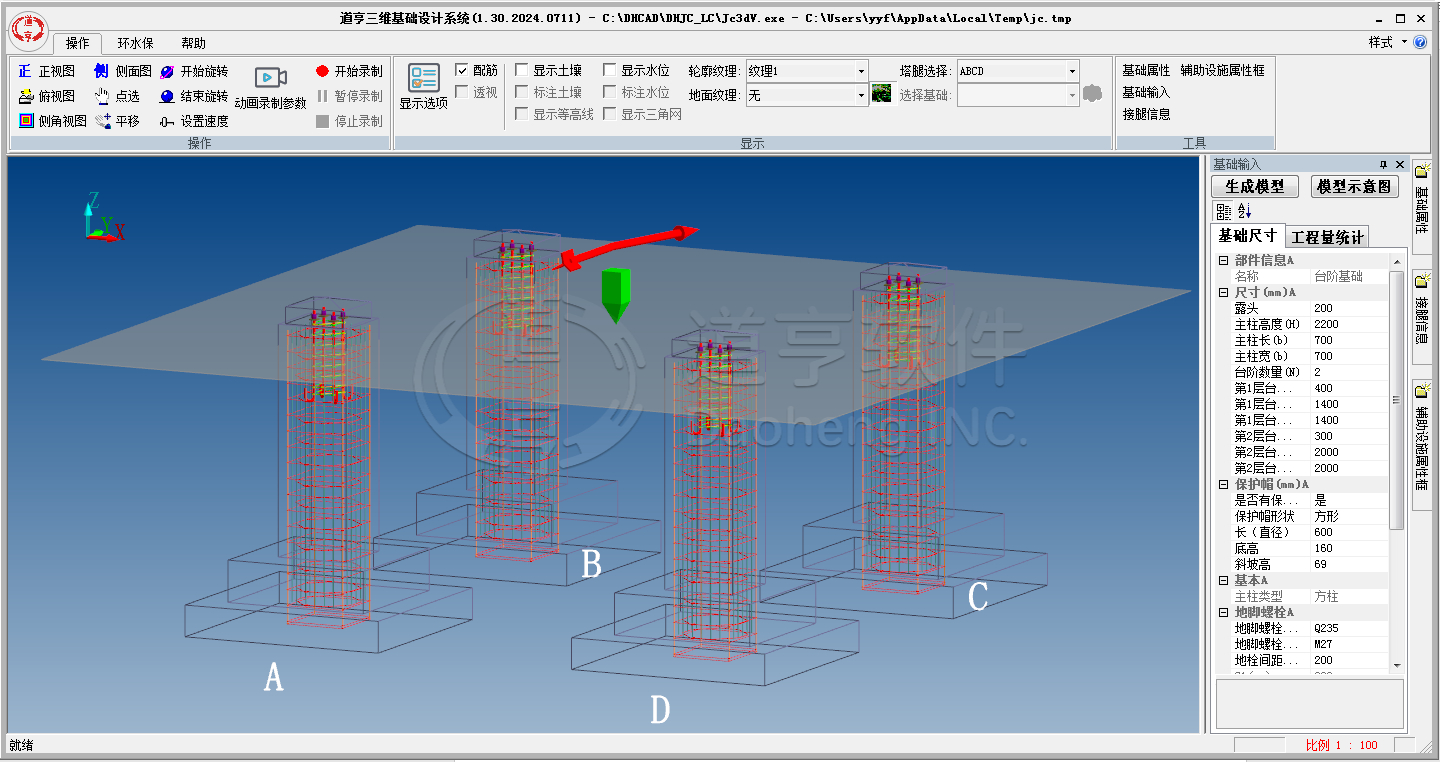Edit the 露头 value field (200)
The width and height of the screenshot is (1440, 762).
(1349, 308)
